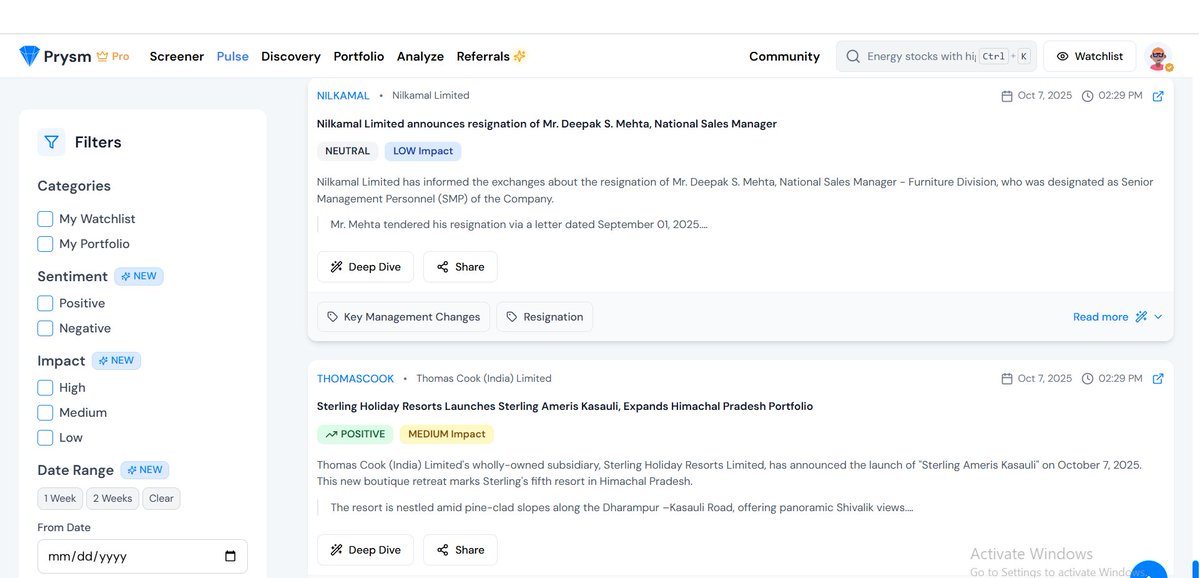Open the THOMASCOOK ticker link
The image size is (1200, 578).
pos(355,379)
